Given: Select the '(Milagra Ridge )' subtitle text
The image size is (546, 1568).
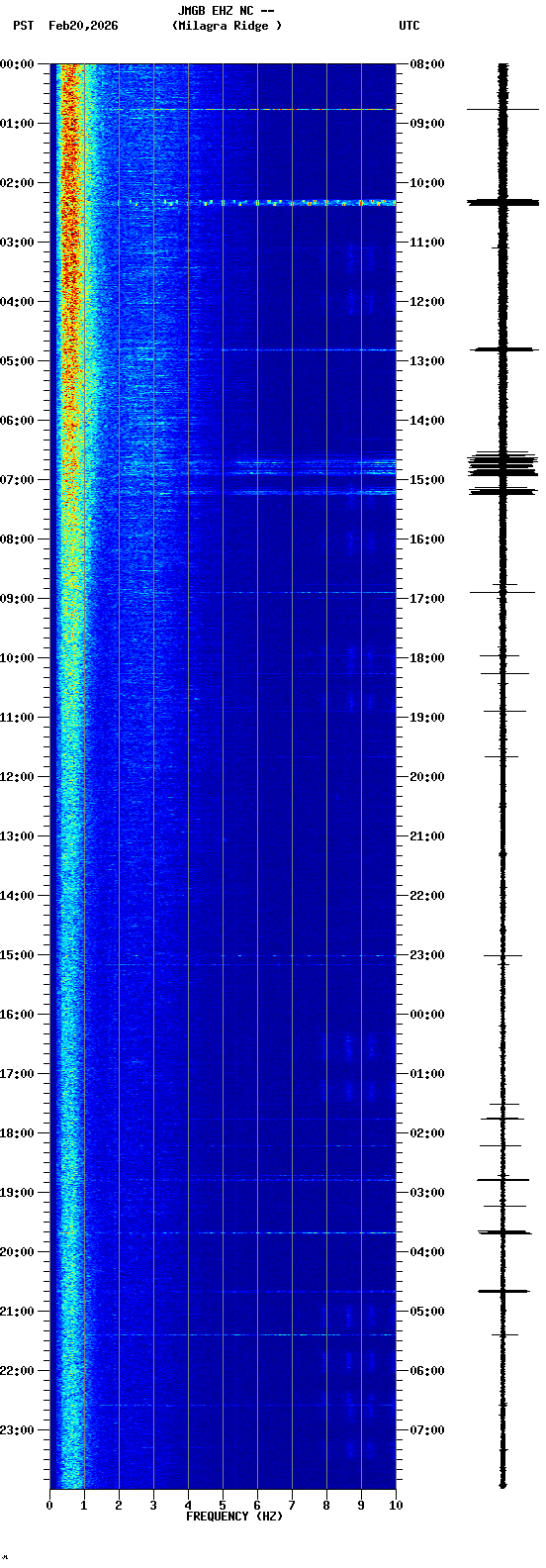Looking at the screenshot, I should (227, 26).
